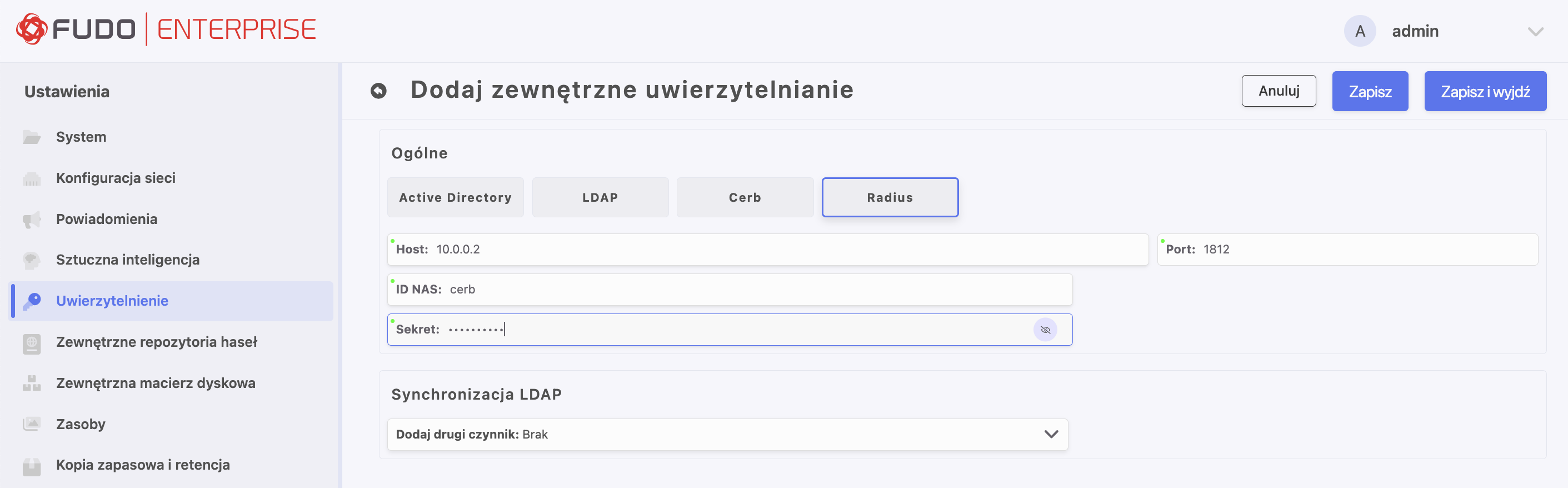Click the Zewnętrzna macierz dyskowa icon
Viewport: 1568px width, 488px height.
click(x=32, y=383)
